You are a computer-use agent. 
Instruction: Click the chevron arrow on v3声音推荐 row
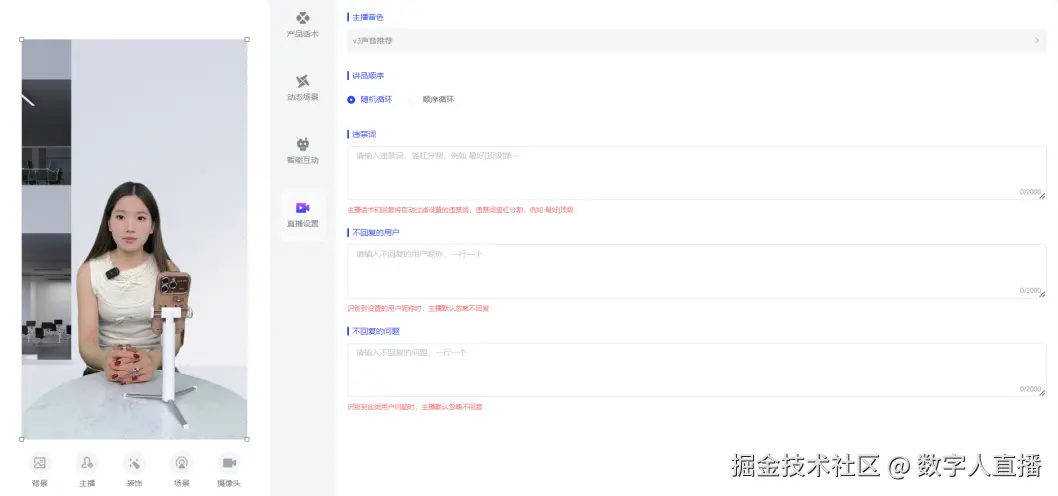(x=1037, y=40)
